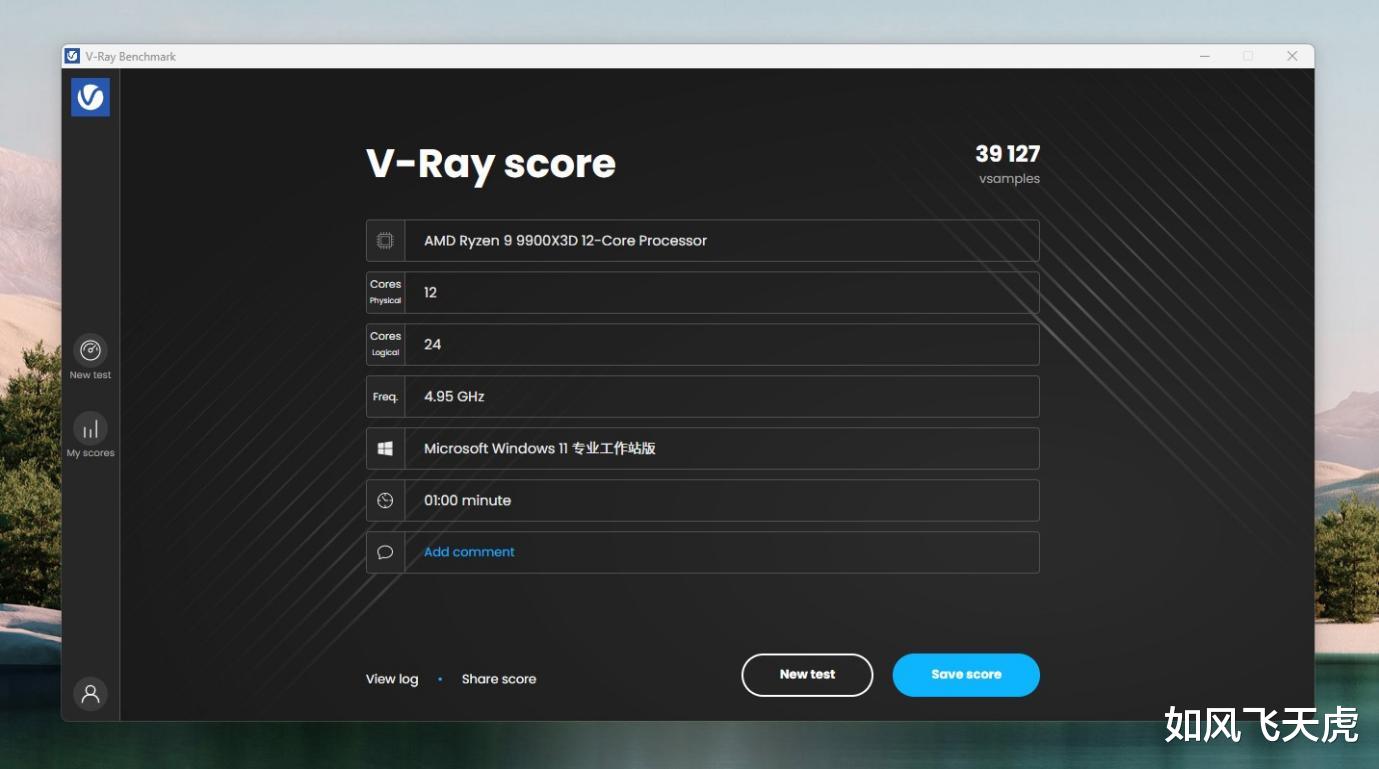
Task: Click the V-Ray Benchmark title bar app icon
Action: click(72, 56)
